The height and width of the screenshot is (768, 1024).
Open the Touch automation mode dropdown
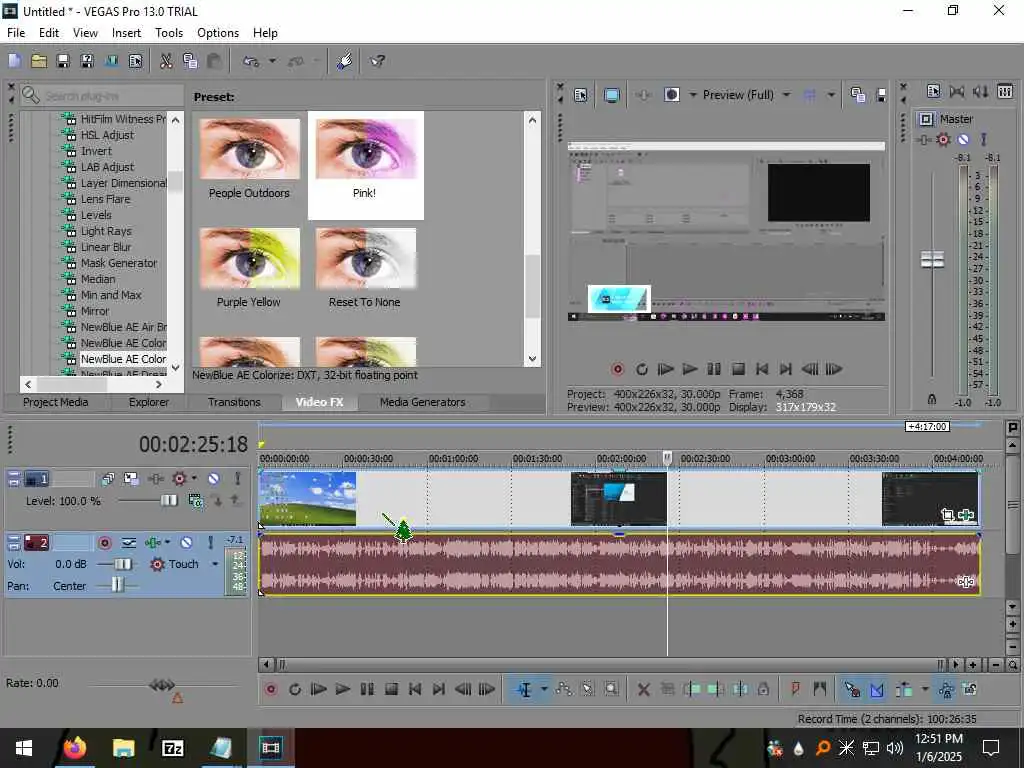tap(215, 564)
